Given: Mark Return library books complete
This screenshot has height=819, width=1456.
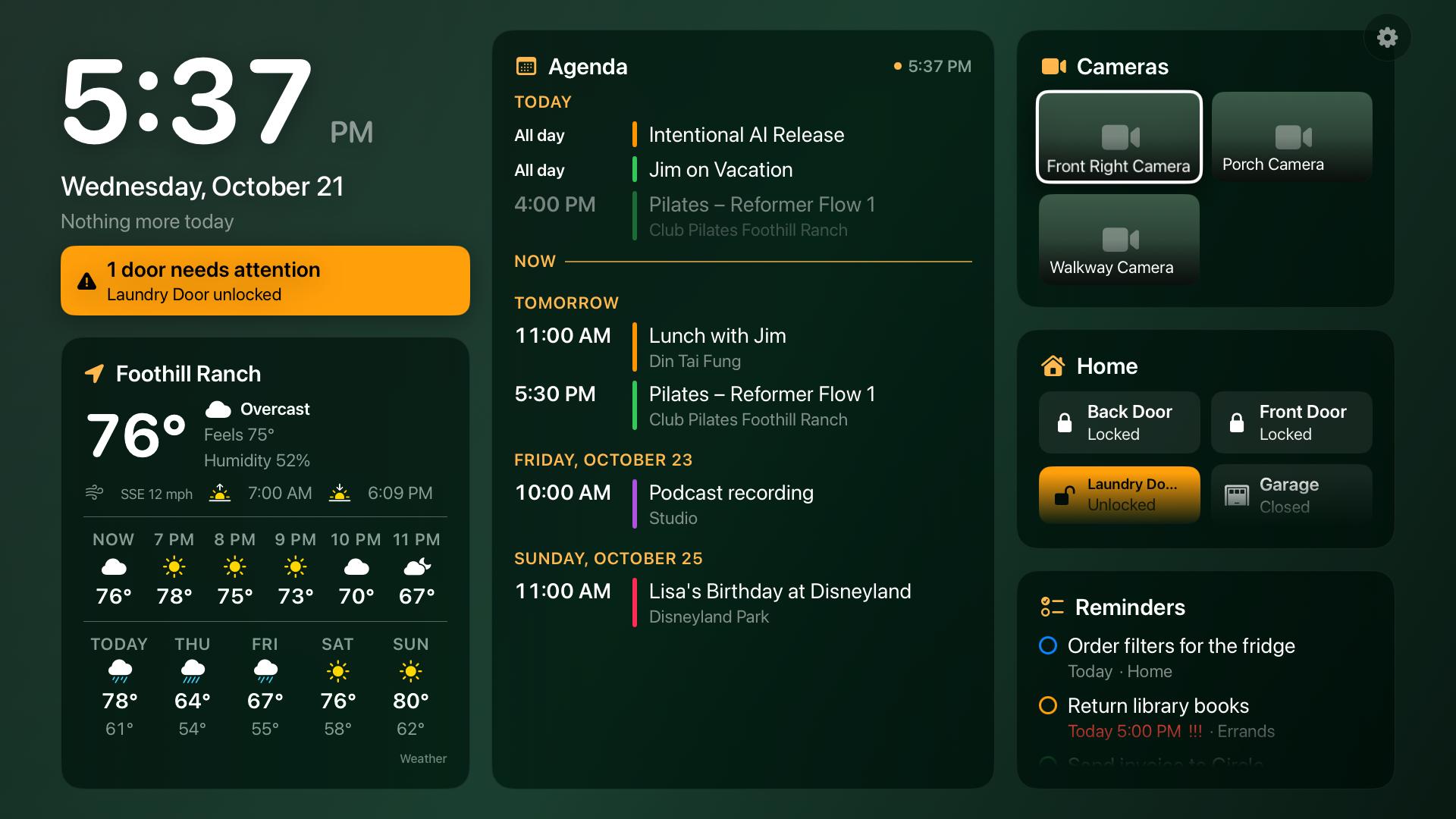Looking at the screenshot, I should (1048, 705).
